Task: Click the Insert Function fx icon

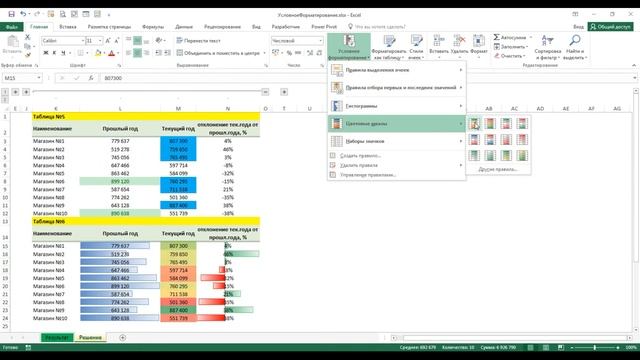Action: pos(91,78)
